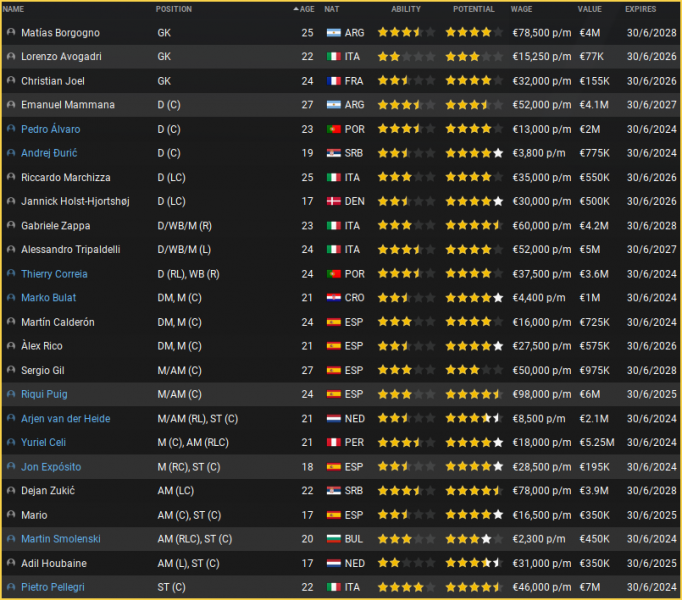Sort the list by the Age column
This screenshot has height=600, width=682.
tap(306, 9)
